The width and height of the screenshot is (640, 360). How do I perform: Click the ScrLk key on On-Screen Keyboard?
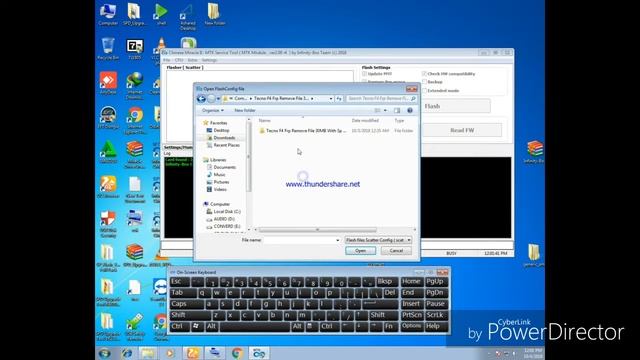(x=436, y=315)
